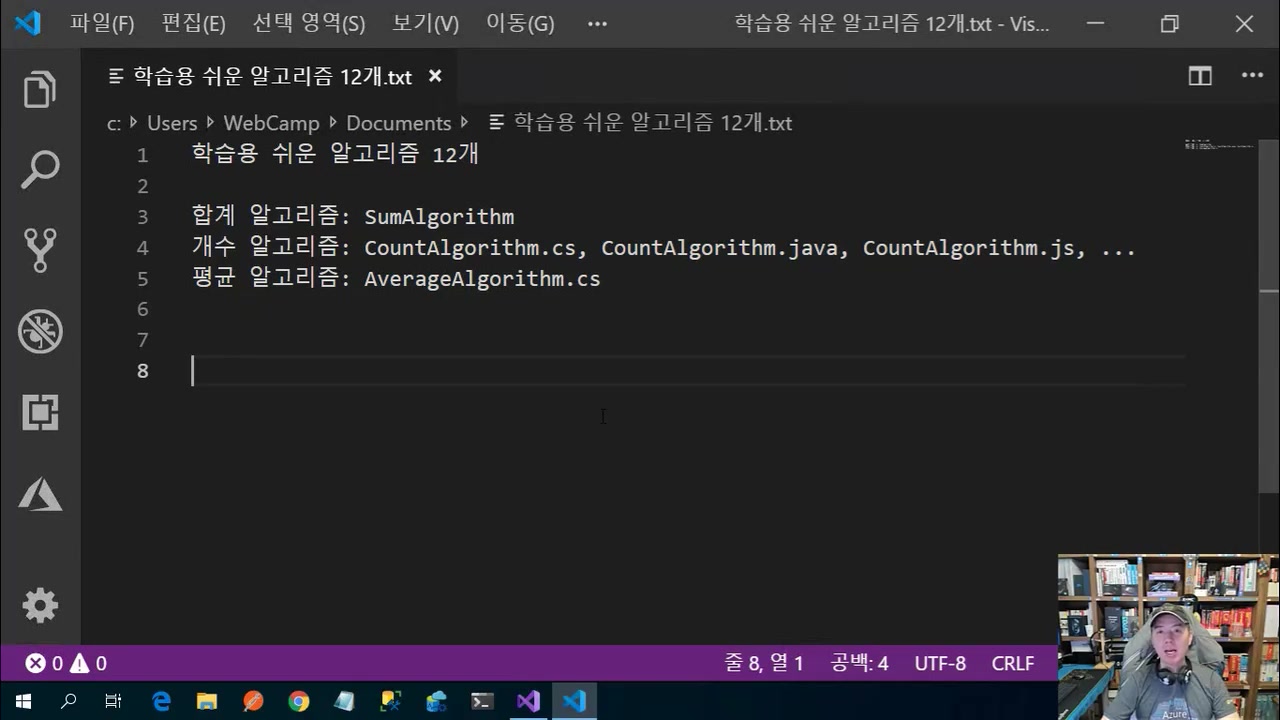Open the Explorer sidebar icon
The height and width of the screenshot is (720, 1280).
[x=40, y=88]
